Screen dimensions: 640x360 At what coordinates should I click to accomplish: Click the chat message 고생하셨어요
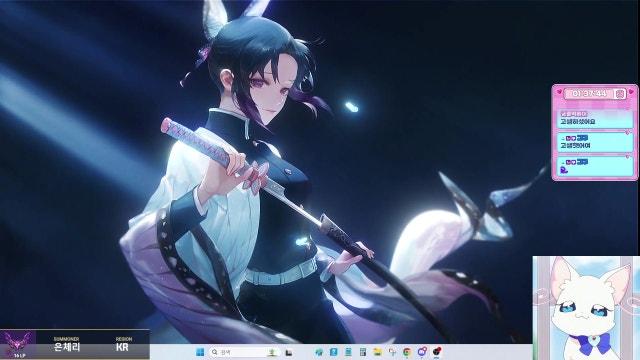(578, 122)
